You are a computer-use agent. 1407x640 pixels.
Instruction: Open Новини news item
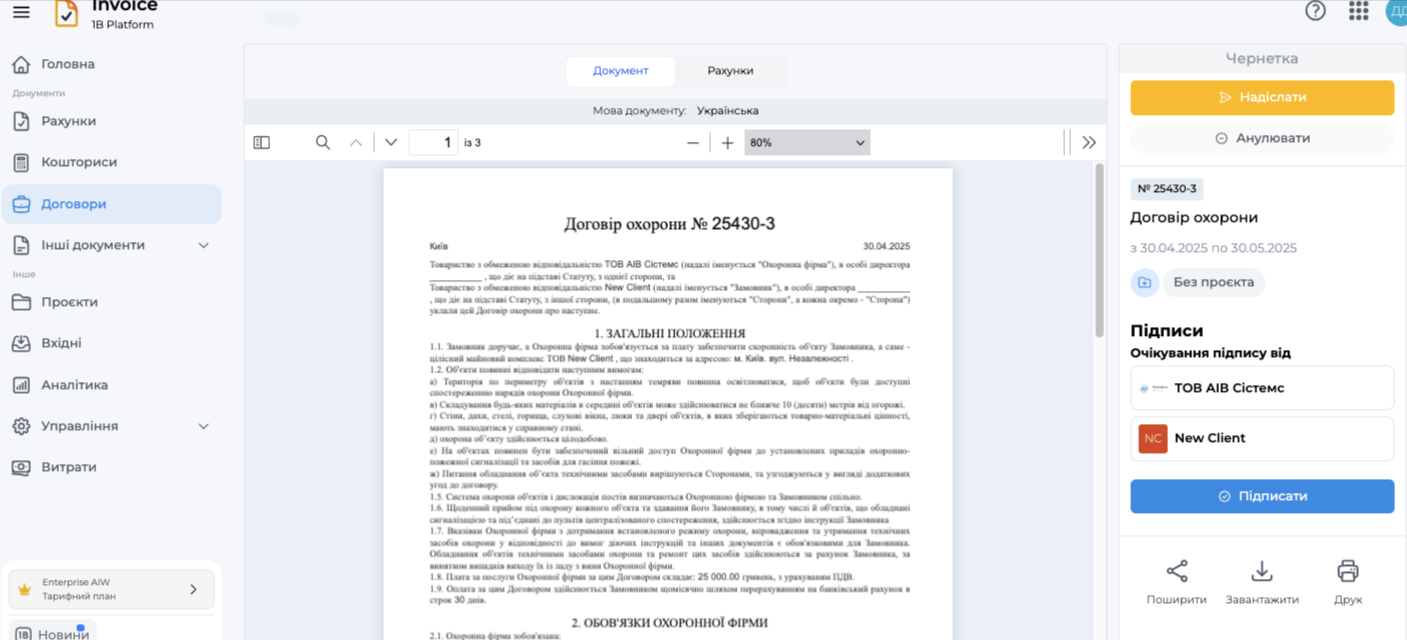point(52,633)
